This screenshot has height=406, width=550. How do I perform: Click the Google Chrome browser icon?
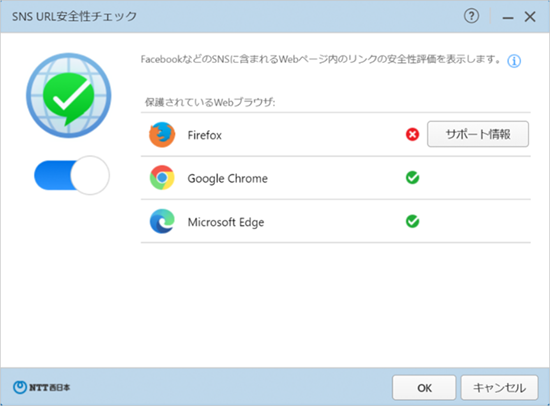(x=162, y=178)
